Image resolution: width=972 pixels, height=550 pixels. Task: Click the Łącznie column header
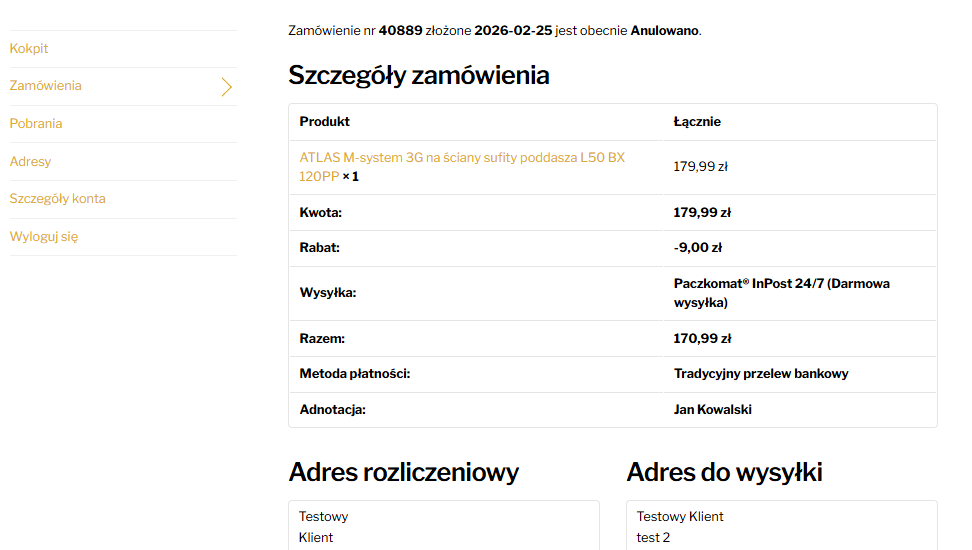[x=697, y=122]
